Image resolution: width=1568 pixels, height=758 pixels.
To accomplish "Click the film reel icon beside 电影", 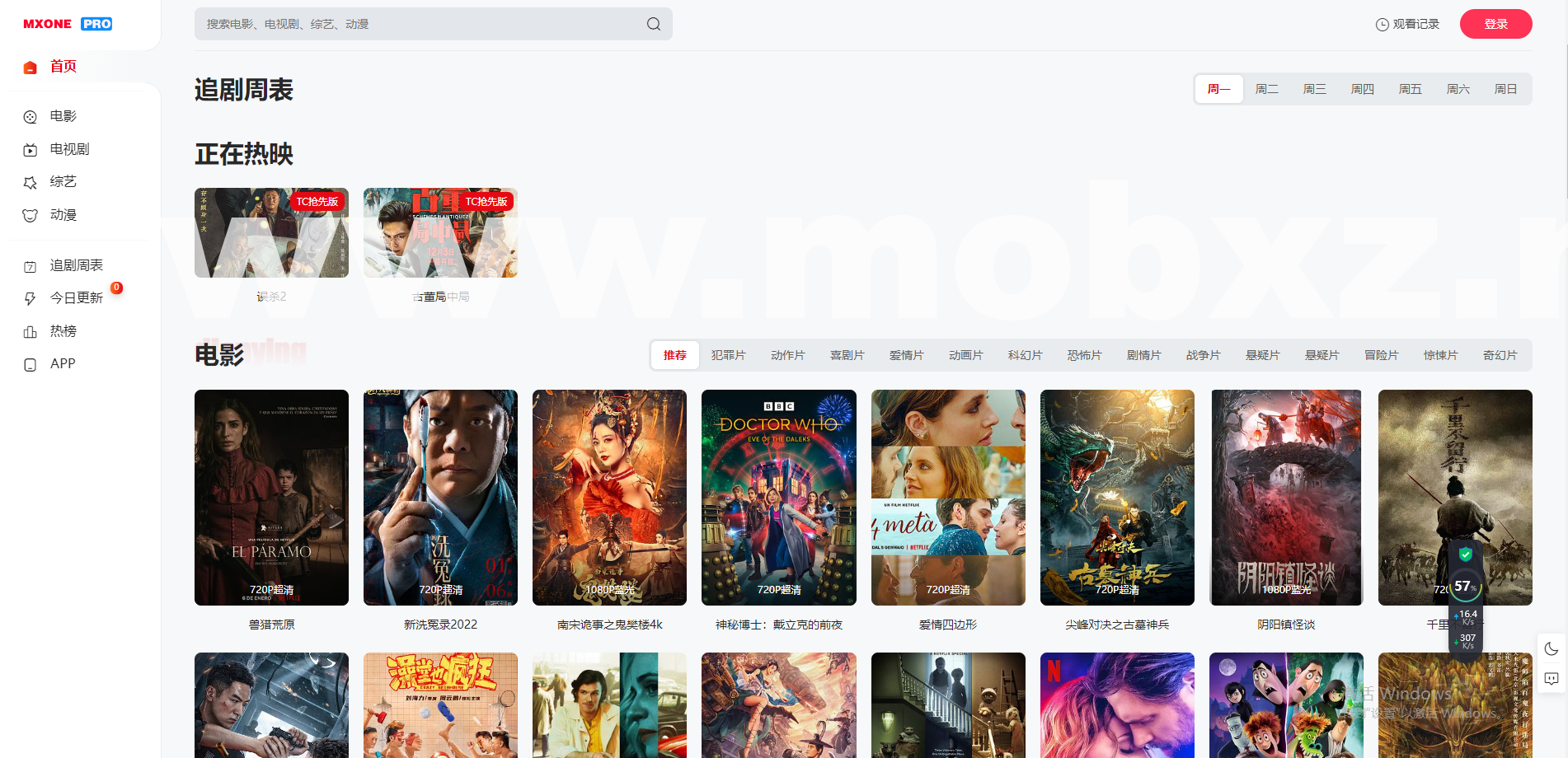I will (x=31, y=117).
